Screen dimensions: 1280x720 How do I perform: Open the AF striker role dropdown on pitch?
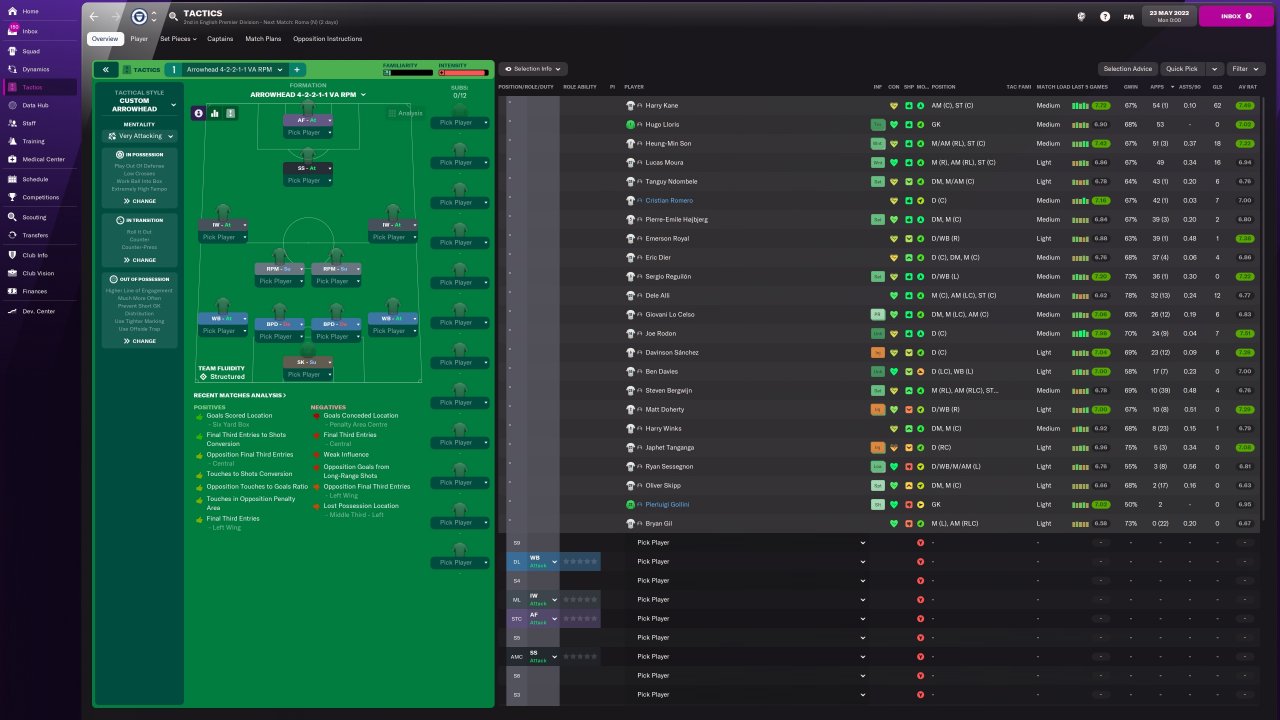[308, 120]
